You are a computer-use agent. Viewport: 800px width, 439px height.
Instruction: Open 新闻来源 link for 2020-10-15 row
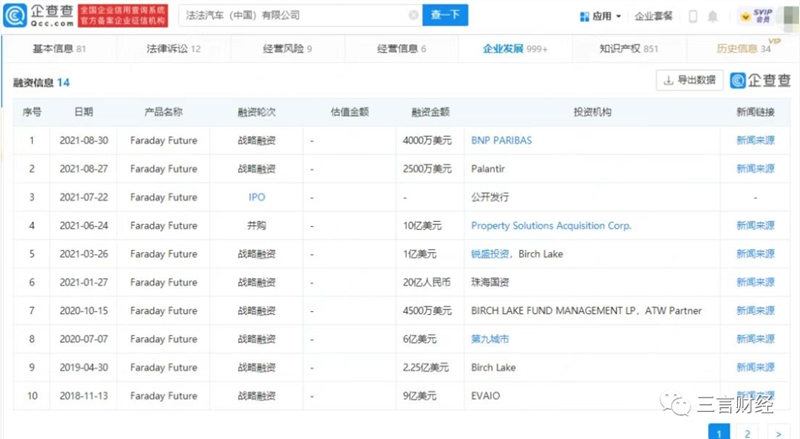(x=755, y=310)
